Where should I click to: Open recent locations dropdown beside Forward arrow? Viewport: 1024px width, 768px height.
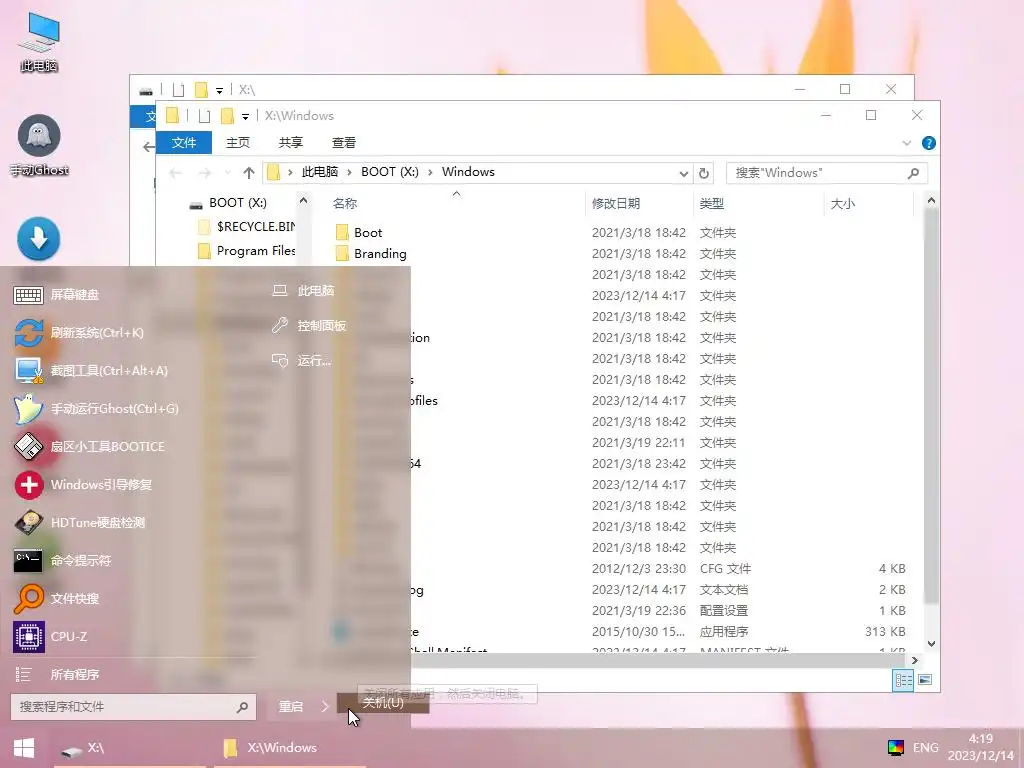(x=227, y=173)
